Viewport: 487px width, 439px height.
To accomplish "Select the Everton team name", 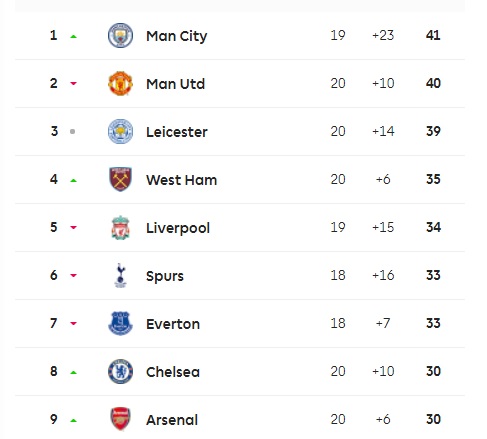I will click(173, 324).
